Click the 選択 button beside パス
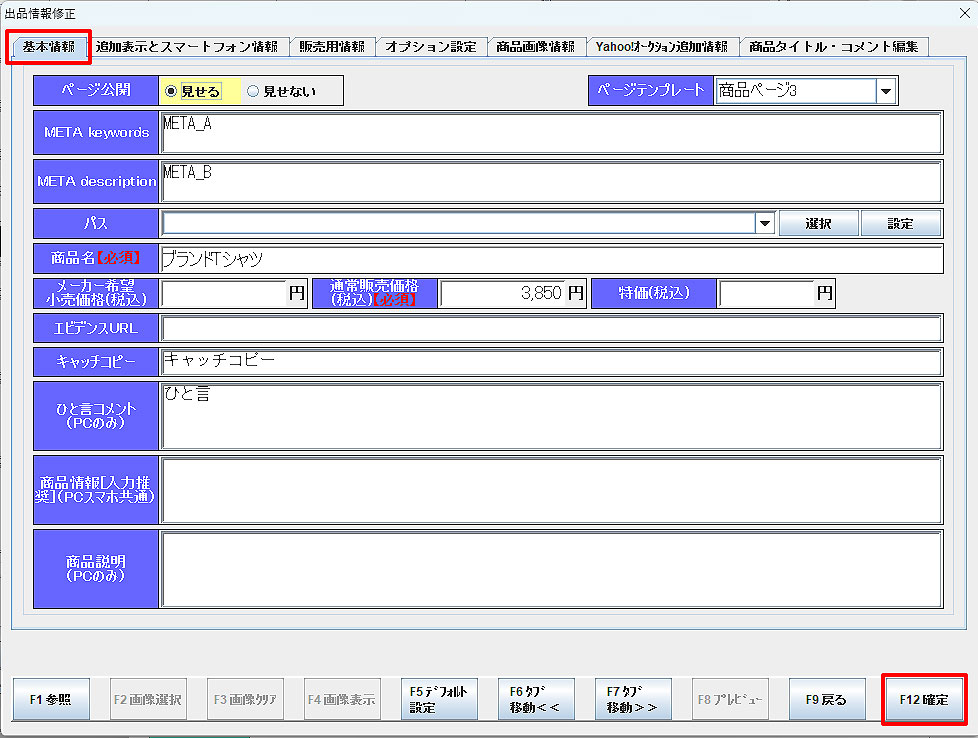Image resolution: width=978 pixels, height=738 pixels. 818,223
